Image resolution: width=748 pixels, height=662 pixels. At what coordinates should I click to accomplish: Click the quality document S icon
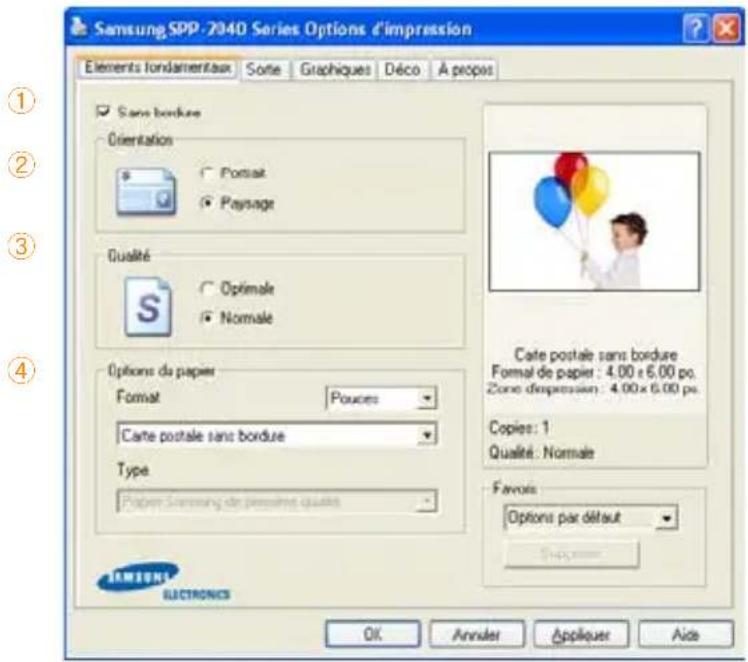(x=148, y=307)
